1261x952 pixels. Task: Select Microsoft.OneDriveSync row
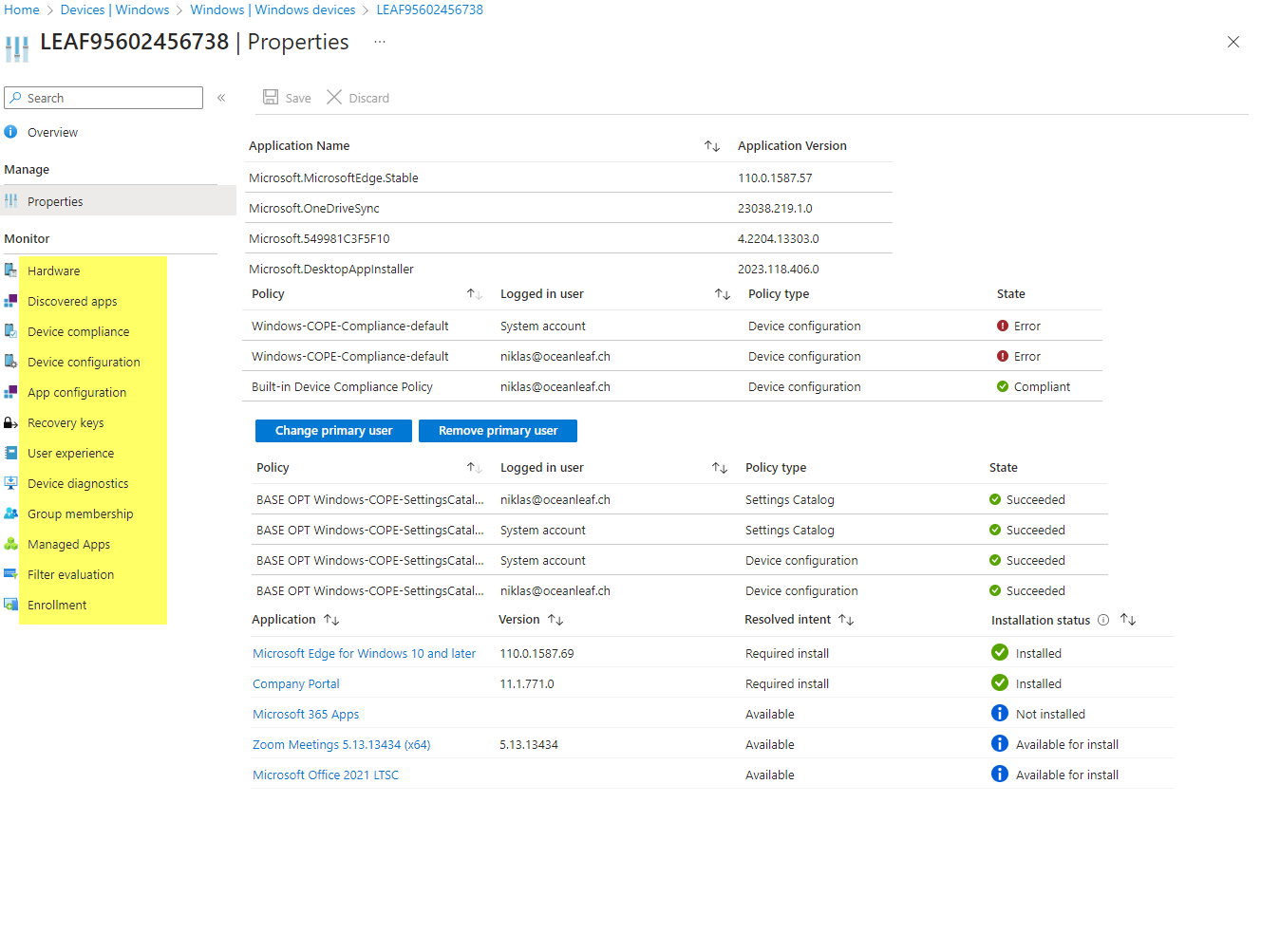click(568, 208)
